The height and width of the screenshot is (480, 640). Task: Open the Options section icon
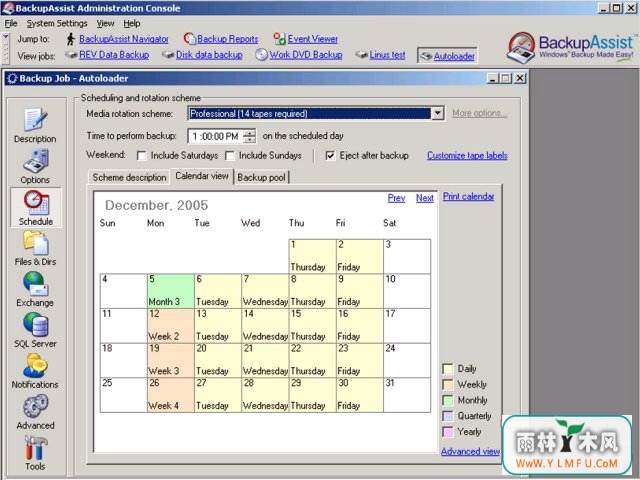pos(36,160)
